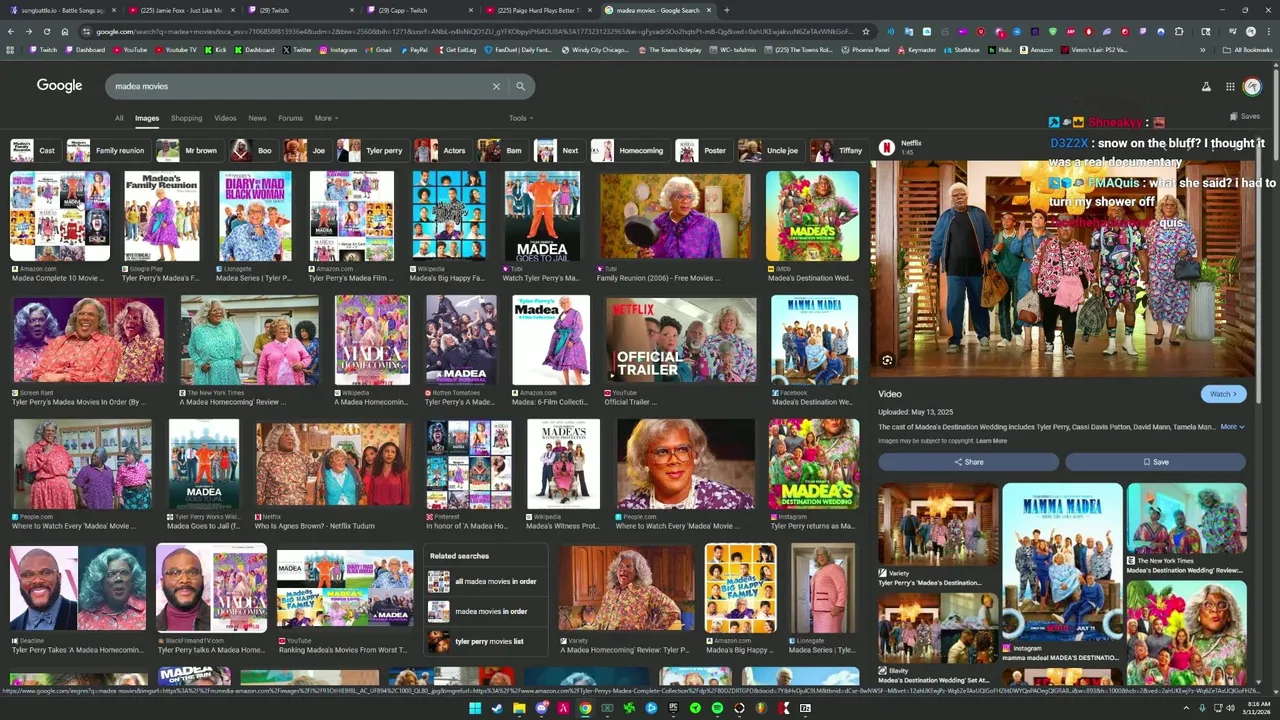This screenshot has width=1280, height=720.
Task: Open the PayPal bookmark
Action: tap(413, 49)
